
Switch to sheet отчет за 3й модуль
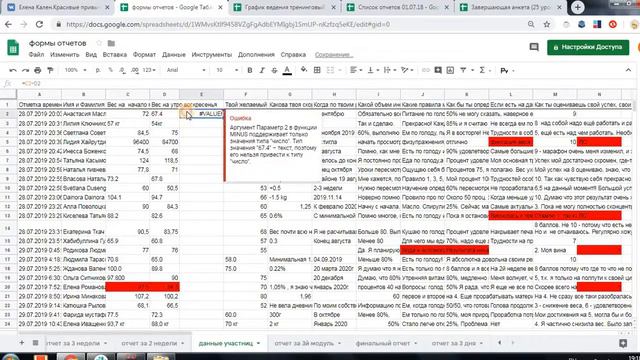[x=304, y=343]
